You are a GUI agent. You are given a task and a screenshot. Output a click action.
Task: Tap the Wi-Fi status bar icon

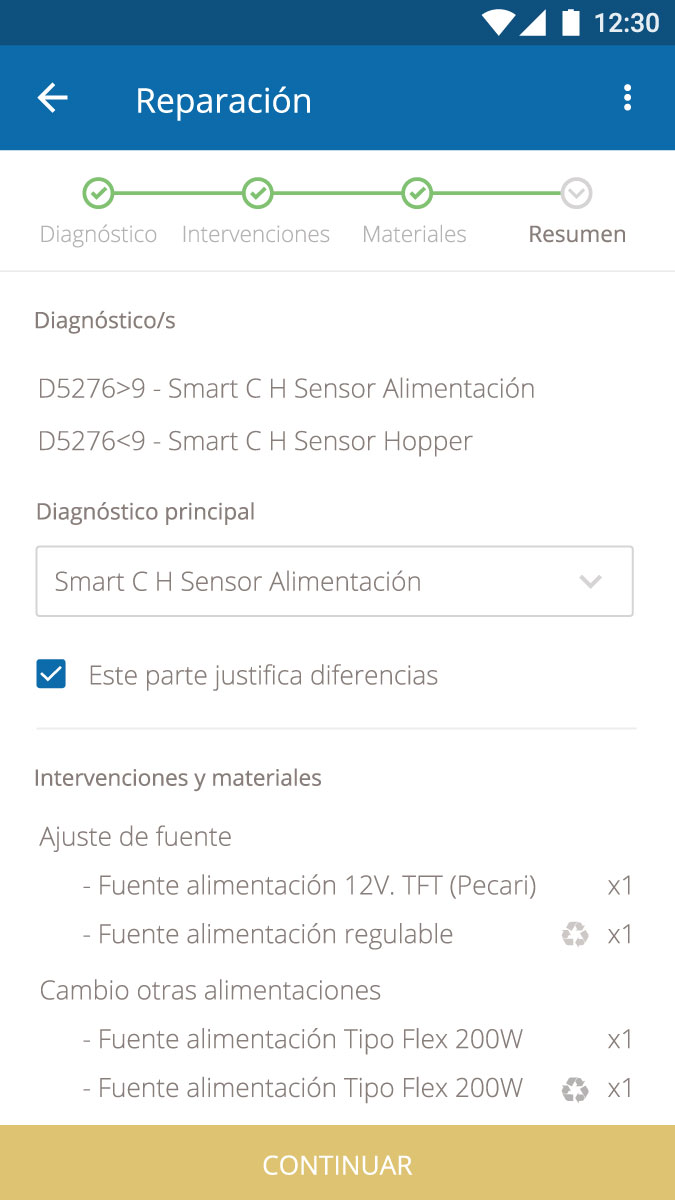[496, 22]
